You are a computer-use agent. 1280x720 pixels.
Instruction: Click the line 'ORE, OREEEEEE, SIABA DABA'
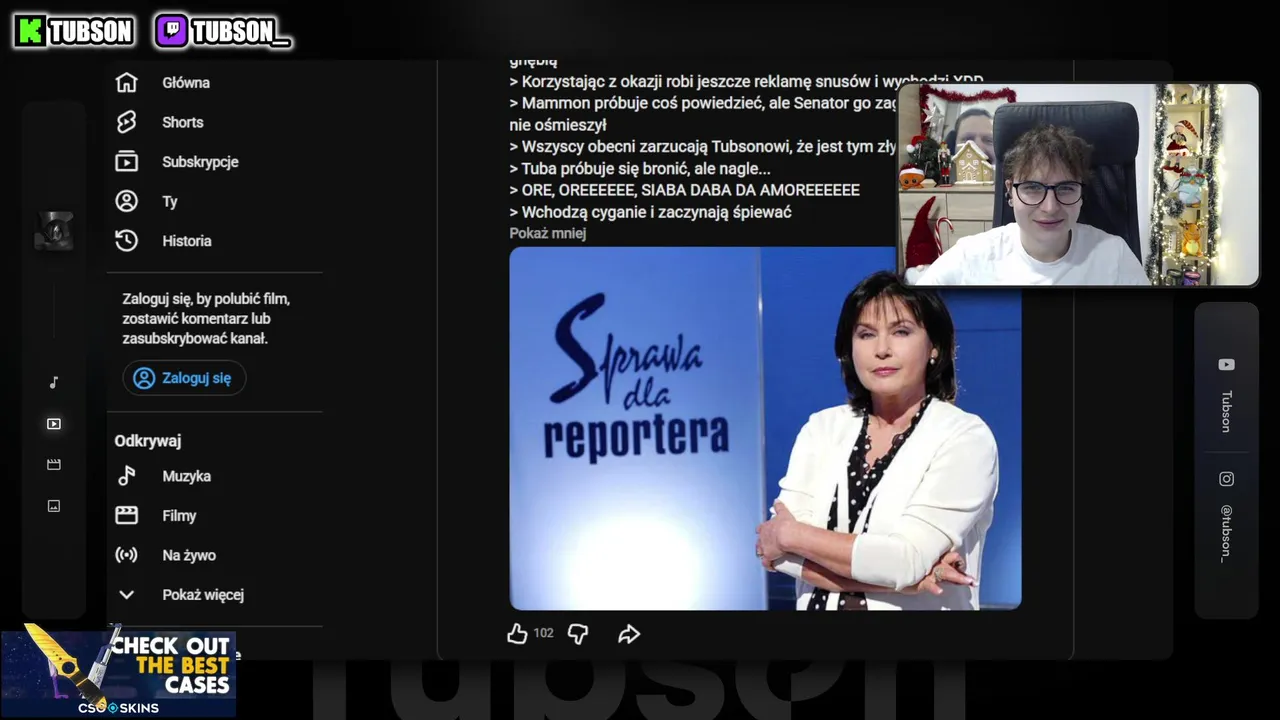coord(684,190)
